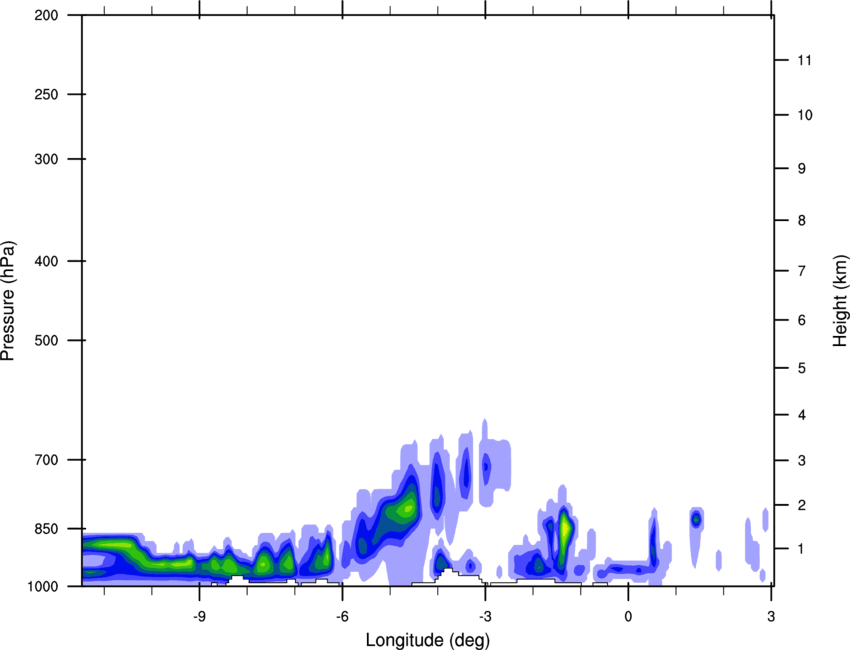The width and height of the screenshot is (850, 650).
Task: Click the 3 longitude tick label
Action: pos(771,616)
